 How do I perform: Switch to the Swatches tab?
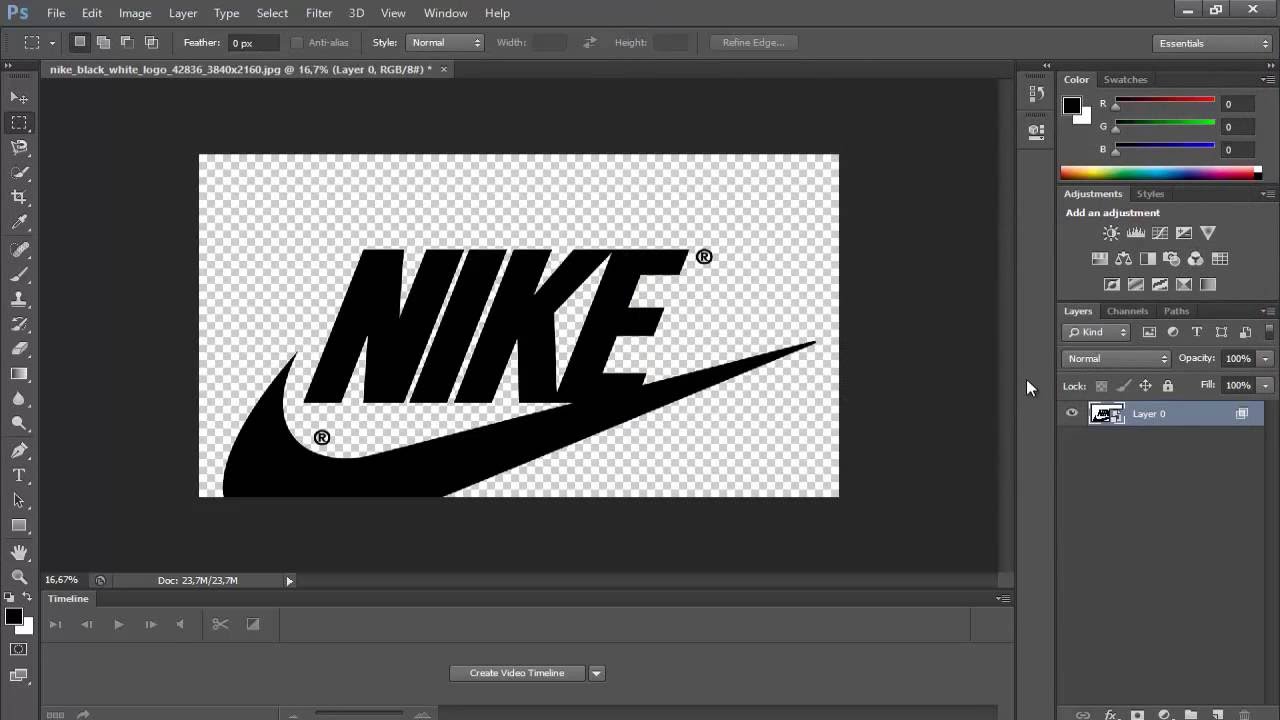point(1125,79)
